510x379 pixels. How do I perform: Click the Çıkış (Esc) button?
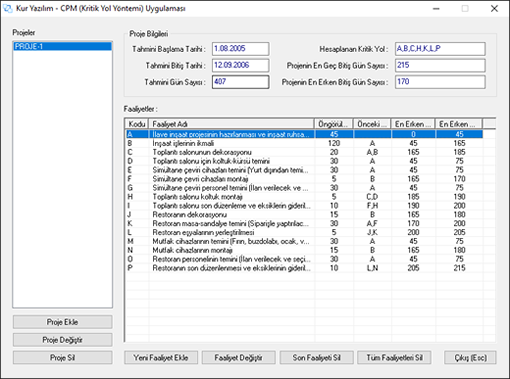[470, 358]
